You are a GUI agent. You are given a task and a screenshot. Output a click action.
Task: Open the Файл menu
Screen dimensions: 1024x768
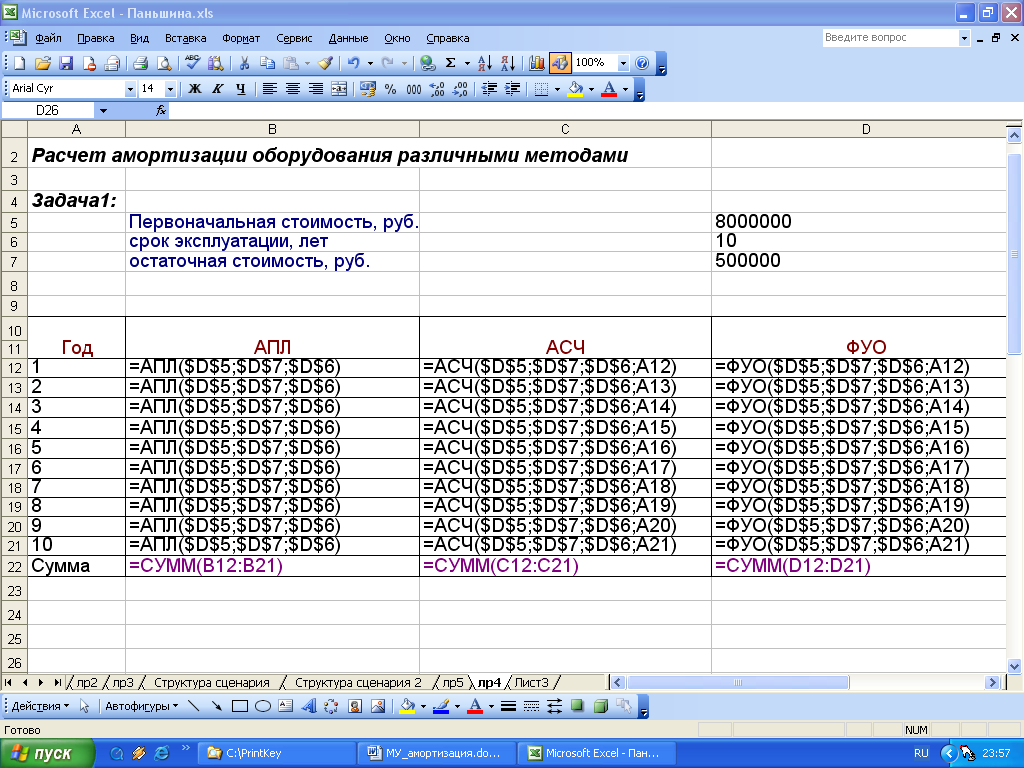click(48, 38)
